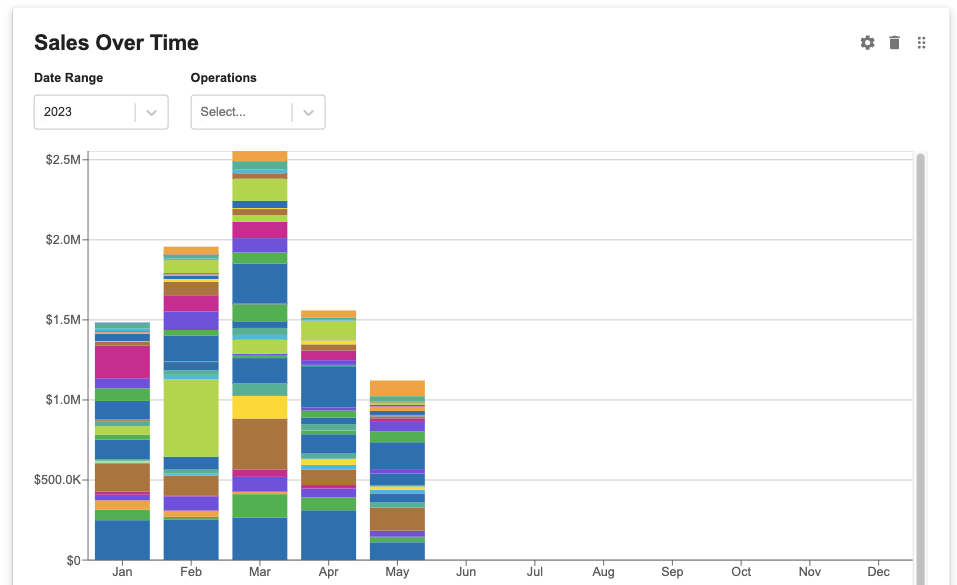Click the yellow segment in the Mar bar
The width and height of the screenshot is (957, 585).
pyautogui.click(x=259, y=407)
